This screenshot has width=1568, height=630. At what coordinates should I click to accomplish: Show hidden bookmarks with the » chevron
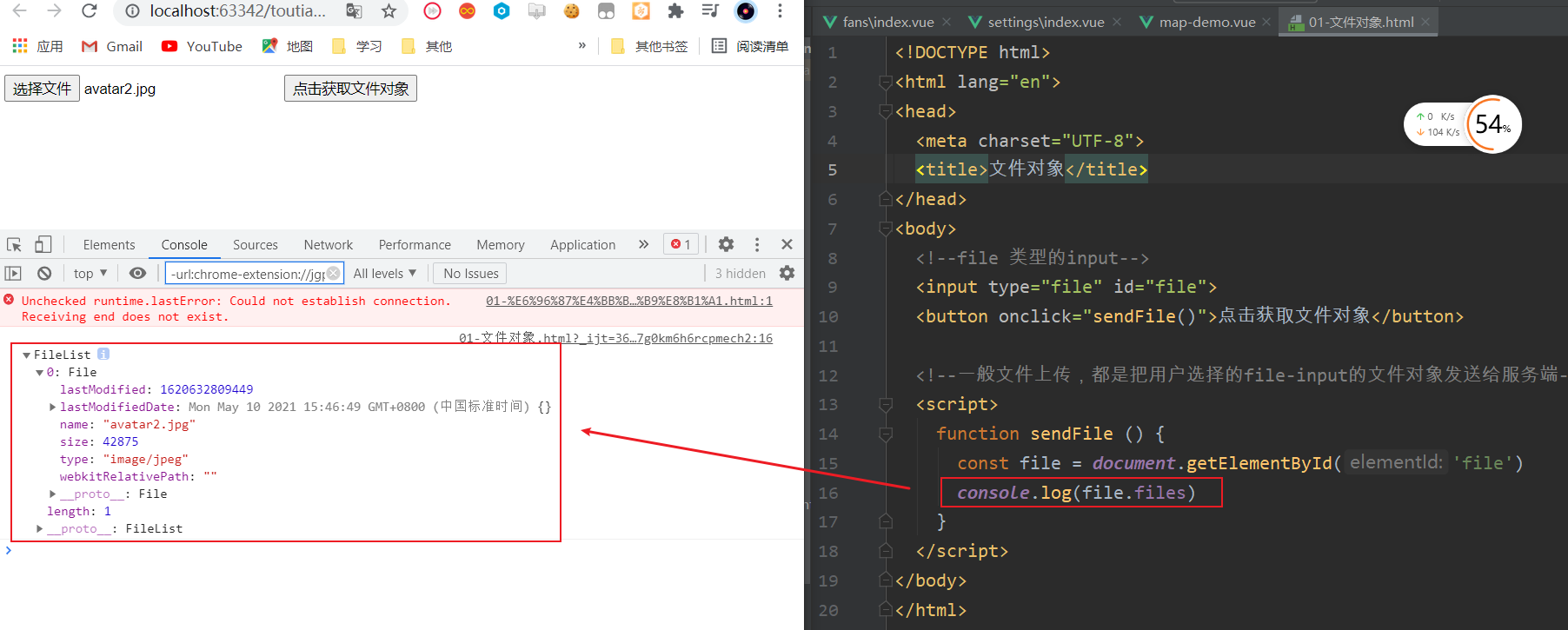[581, 46]
